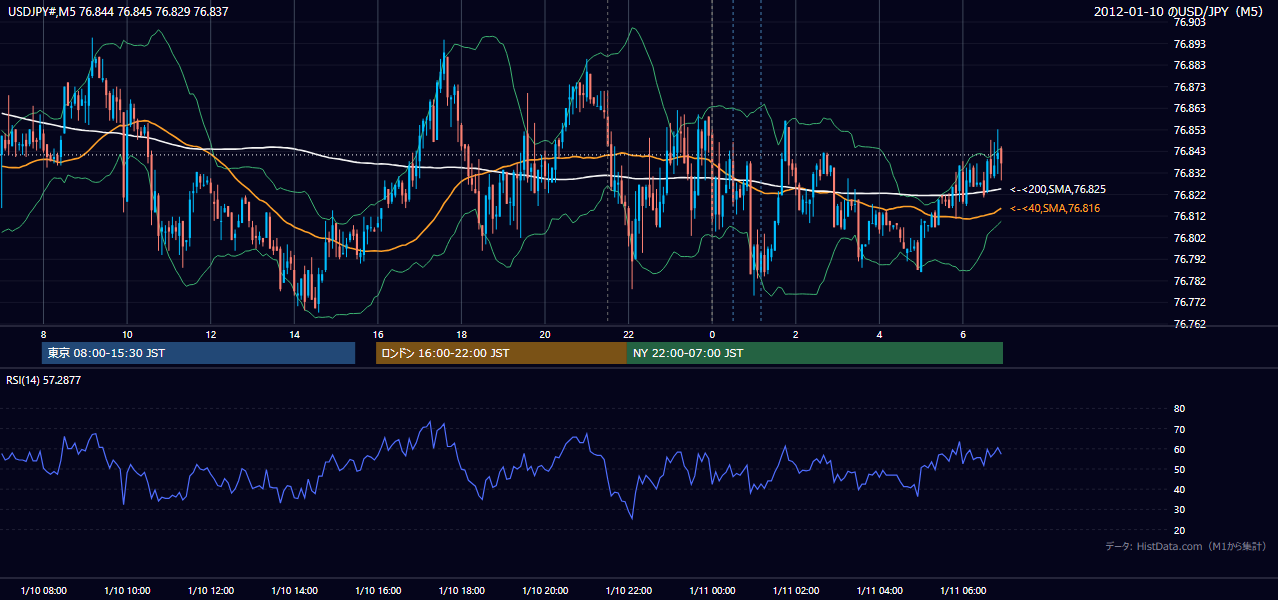Viewport: 1278px width, 600px height.
Task: Click the 1/11 02:00 bottom time label
Action: click(796, 590)
